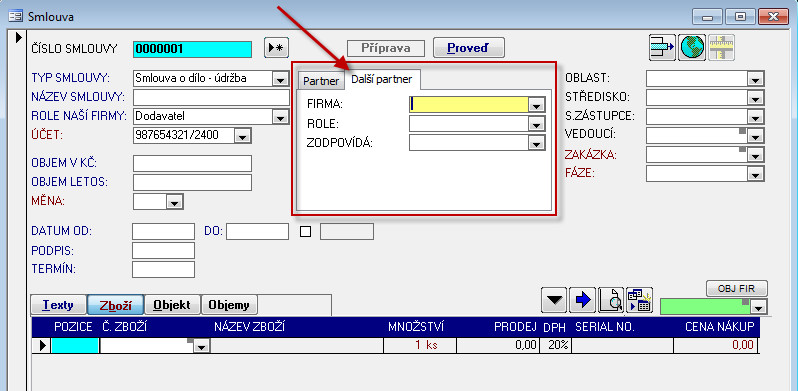Minimize the Smlouva window
Viewport: 798px width, 391px height.
pyautogui.click(x=707, y=16)
